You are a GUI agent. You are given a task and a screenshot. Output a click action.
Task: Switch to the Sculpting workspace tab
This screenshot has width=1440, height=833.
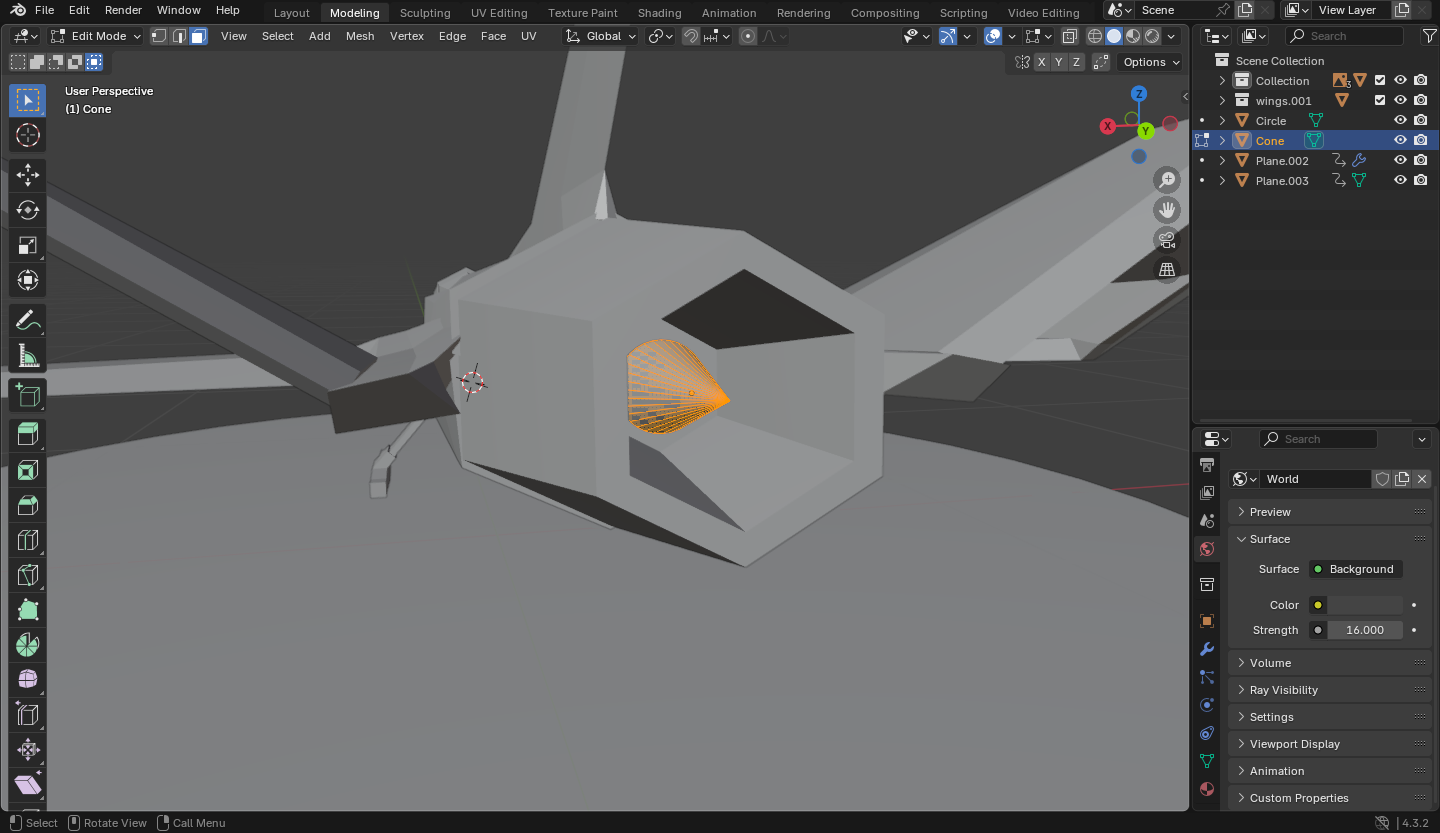(425, 13)
